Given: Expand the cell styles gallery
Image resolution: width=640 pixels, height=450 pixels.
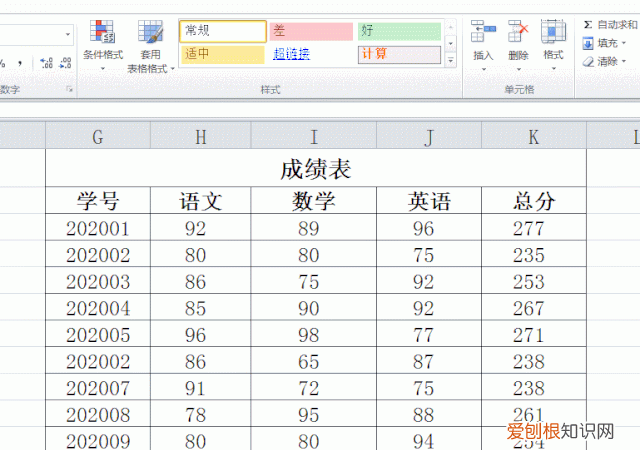Looking at the screenshot, I should point(451,61).
